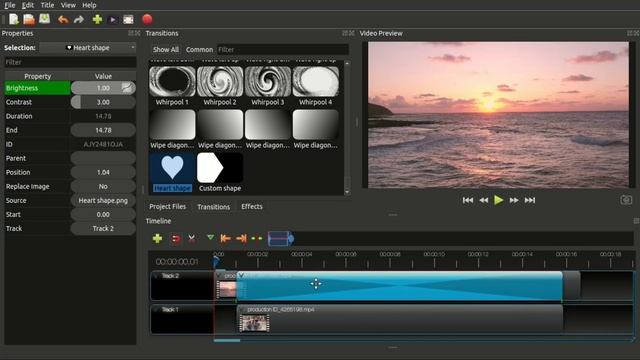Select the production ID clip on Track 1

tap(400, 319)
